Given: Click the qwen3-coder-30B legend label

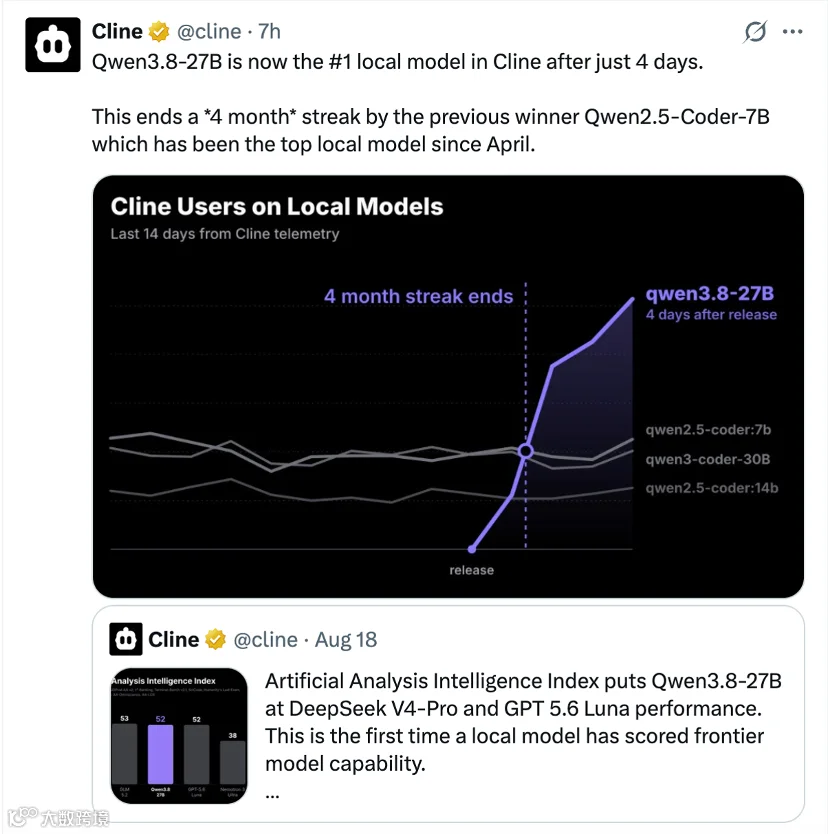Looking at the screenshot, I should (707, 459).
